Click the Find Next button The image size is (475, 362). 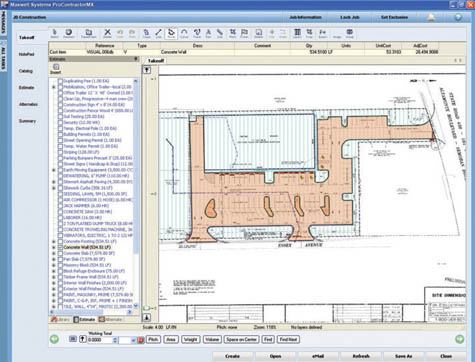(x=288, y=339)
